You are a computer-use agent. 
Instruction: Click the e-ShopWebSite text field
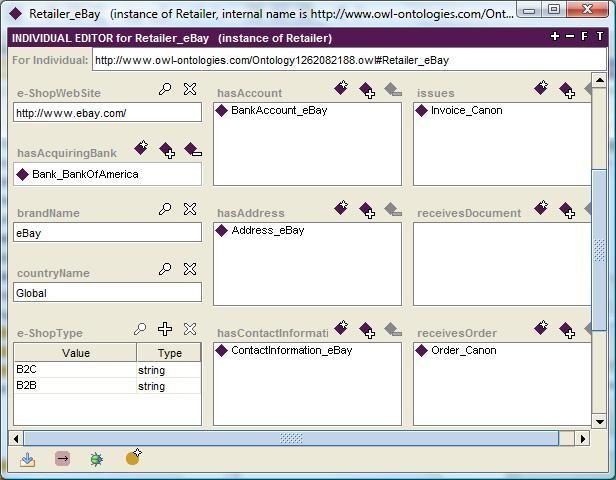click(107, 113)
